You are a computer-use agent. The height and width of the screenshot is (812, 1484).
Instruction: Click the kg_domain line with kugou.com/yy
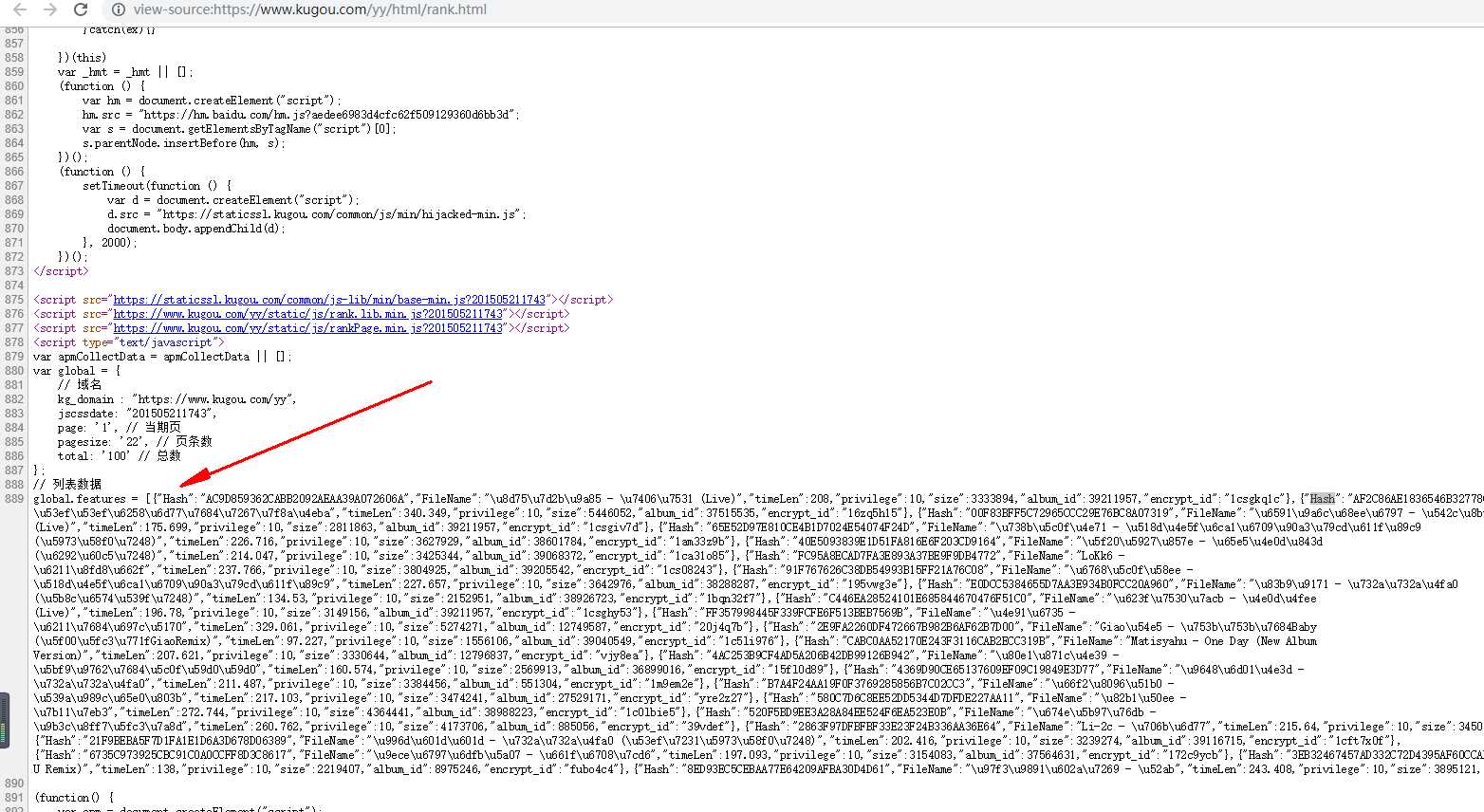(x=176, y=399)
